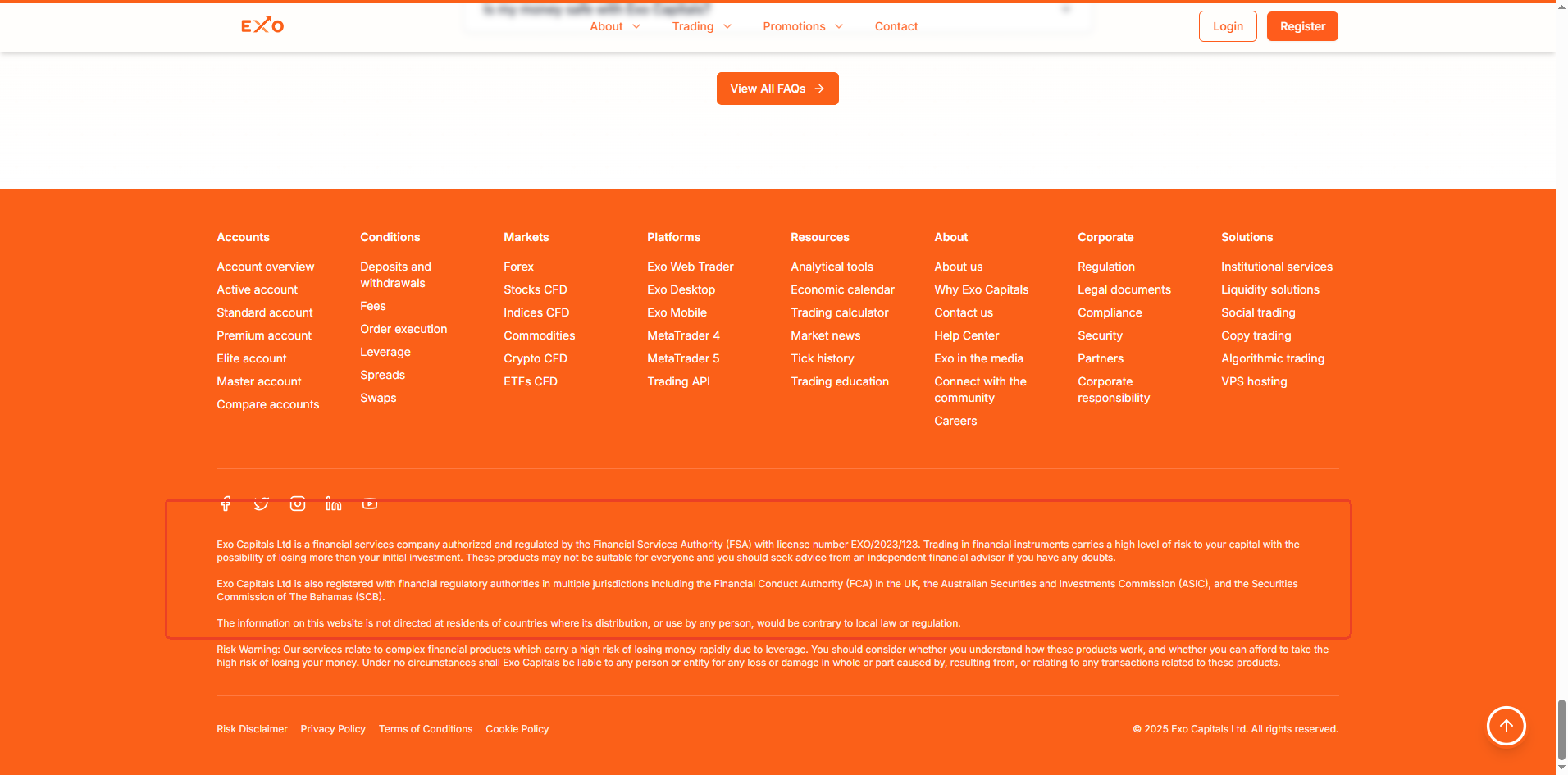The height and width of the screenshot is (775, 1568).
Task: Open Trading education link
Action: click(x=840, y=381)
